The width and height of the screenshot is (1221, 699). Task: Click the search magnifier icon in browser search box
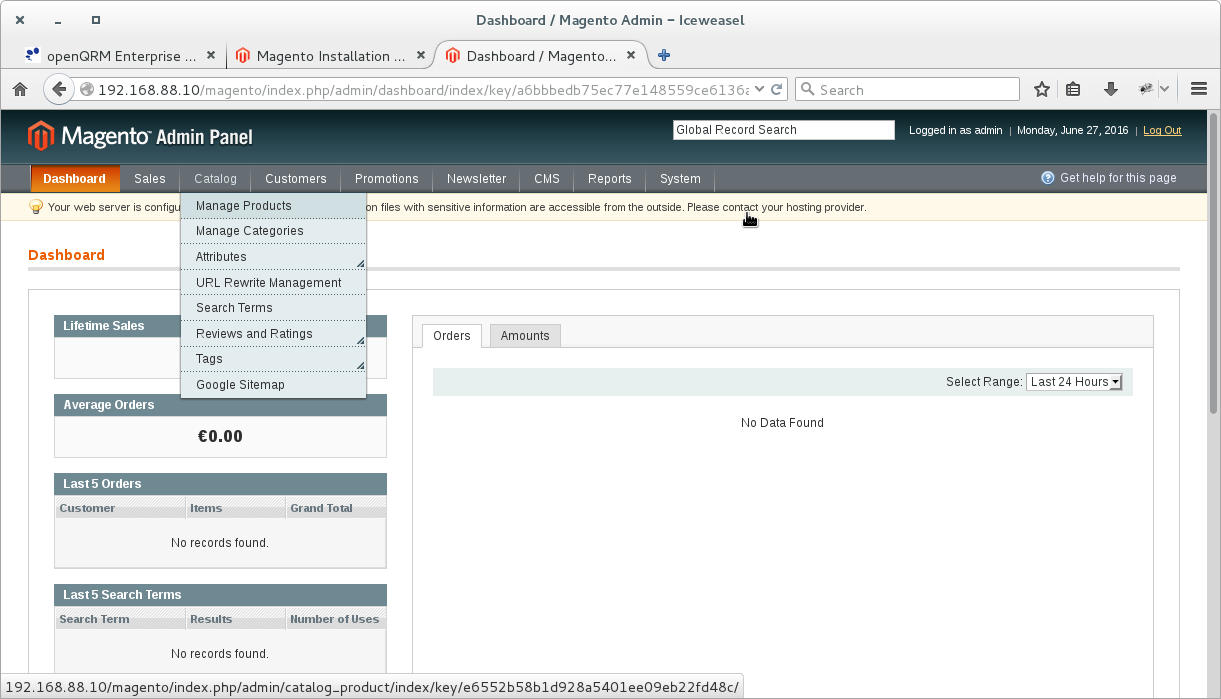point(808,89)
